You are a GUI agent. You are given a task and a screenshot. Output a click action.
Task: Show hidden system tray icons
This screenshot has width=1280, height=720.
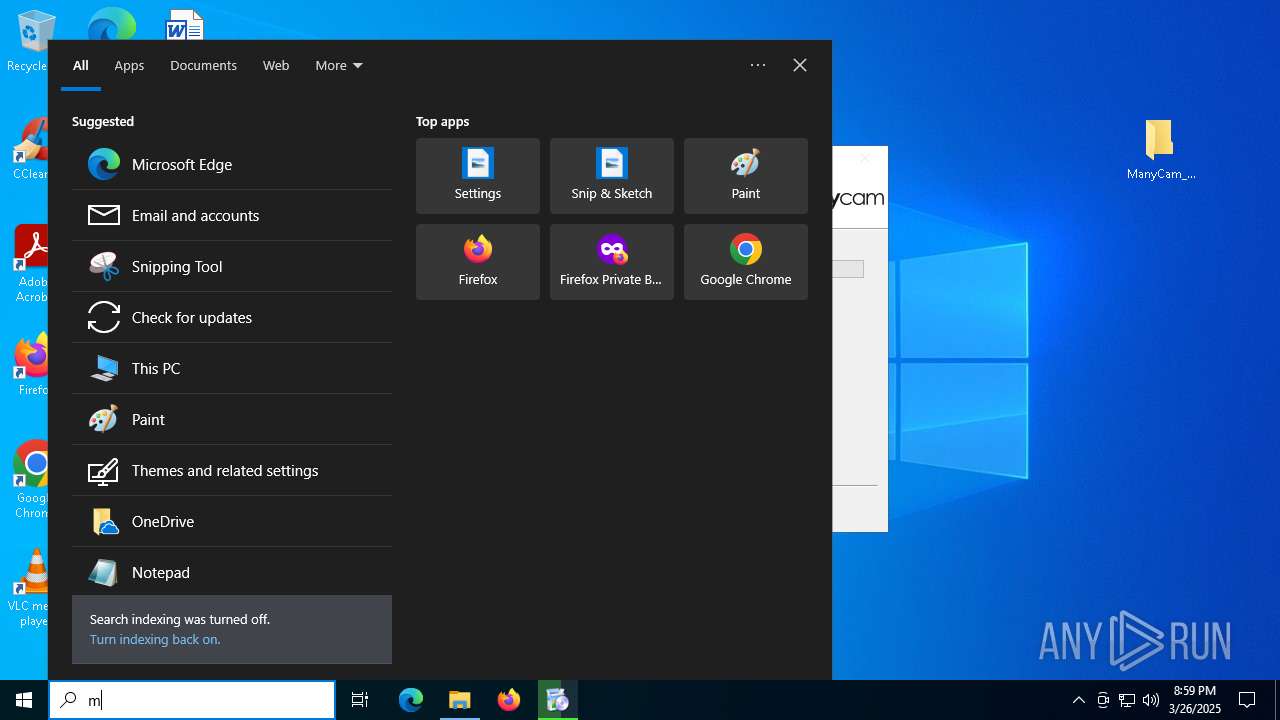[x=1078, y=700]
